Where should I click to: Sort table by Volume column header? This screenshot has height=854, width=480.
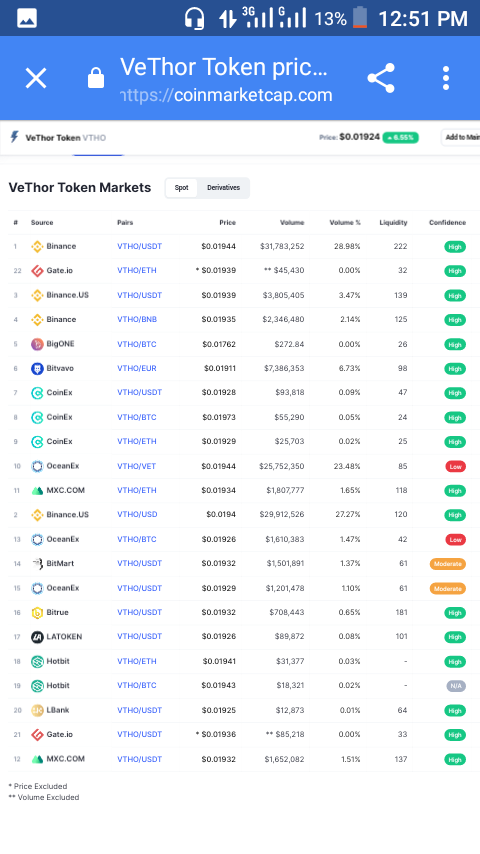(292, 222)
